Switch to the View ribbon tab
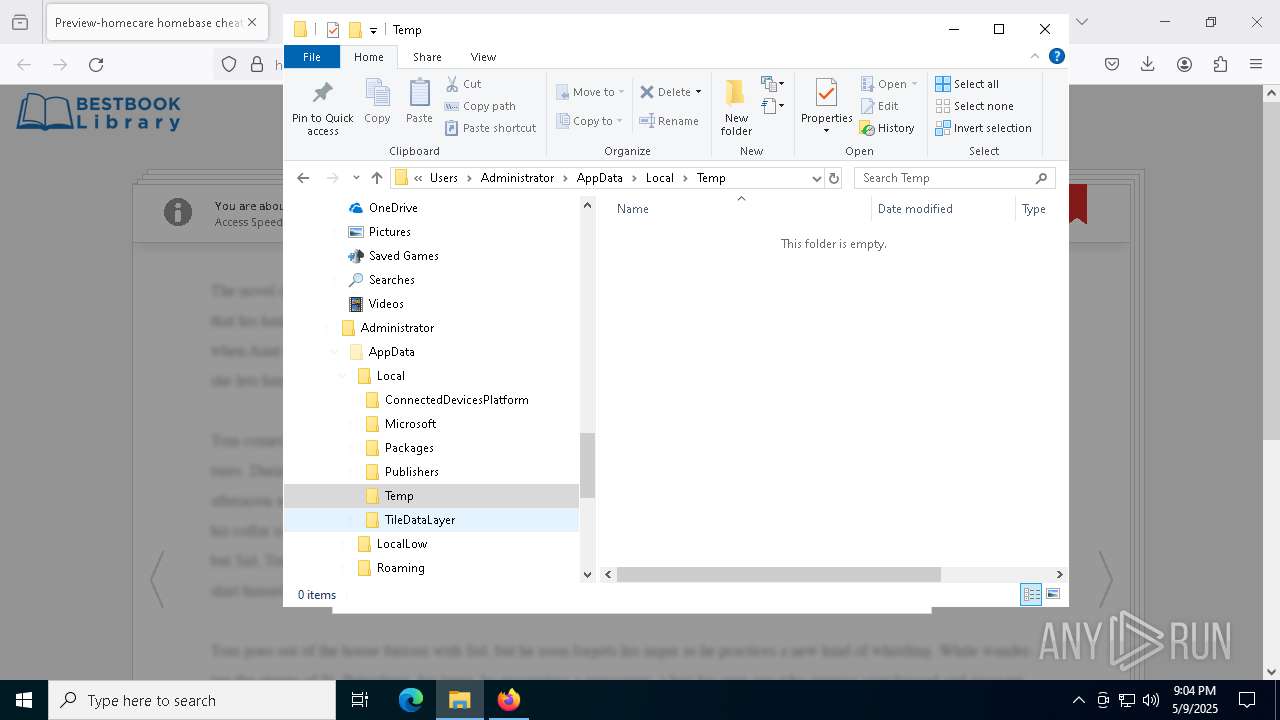This screenshot has height=720, width=1280. point(483,57)
